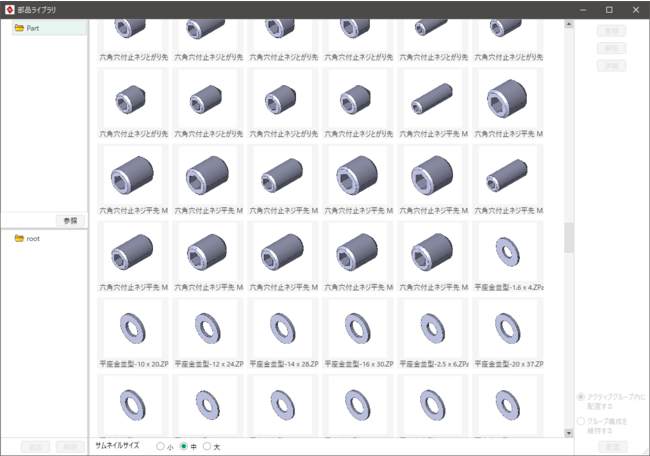This screenshot has width=650, height=456.
Task: Click the 追加 add button
Action: pyautogui.click(x=35, y=446)
